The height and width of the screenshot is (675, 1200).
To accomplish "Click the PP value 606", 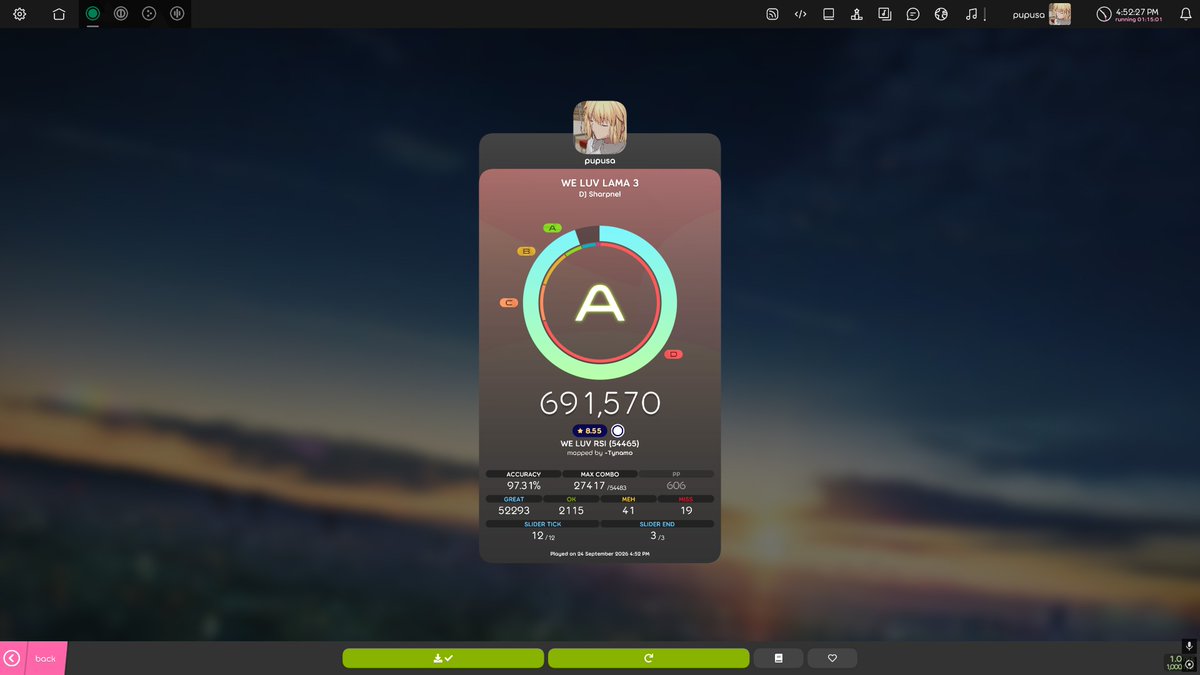I will coord(676,485).
